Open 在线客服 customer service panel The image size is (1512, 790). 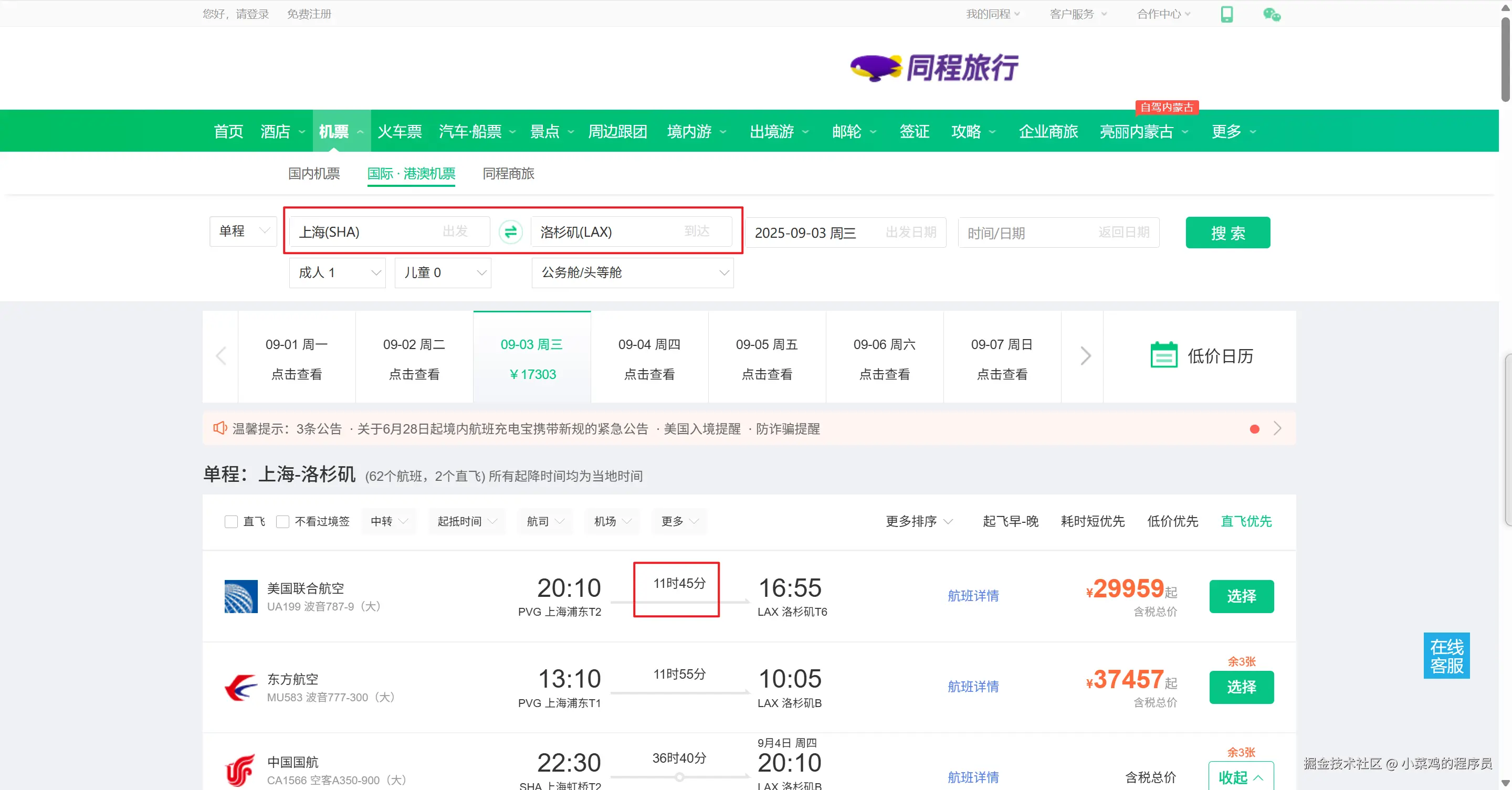1446,656
